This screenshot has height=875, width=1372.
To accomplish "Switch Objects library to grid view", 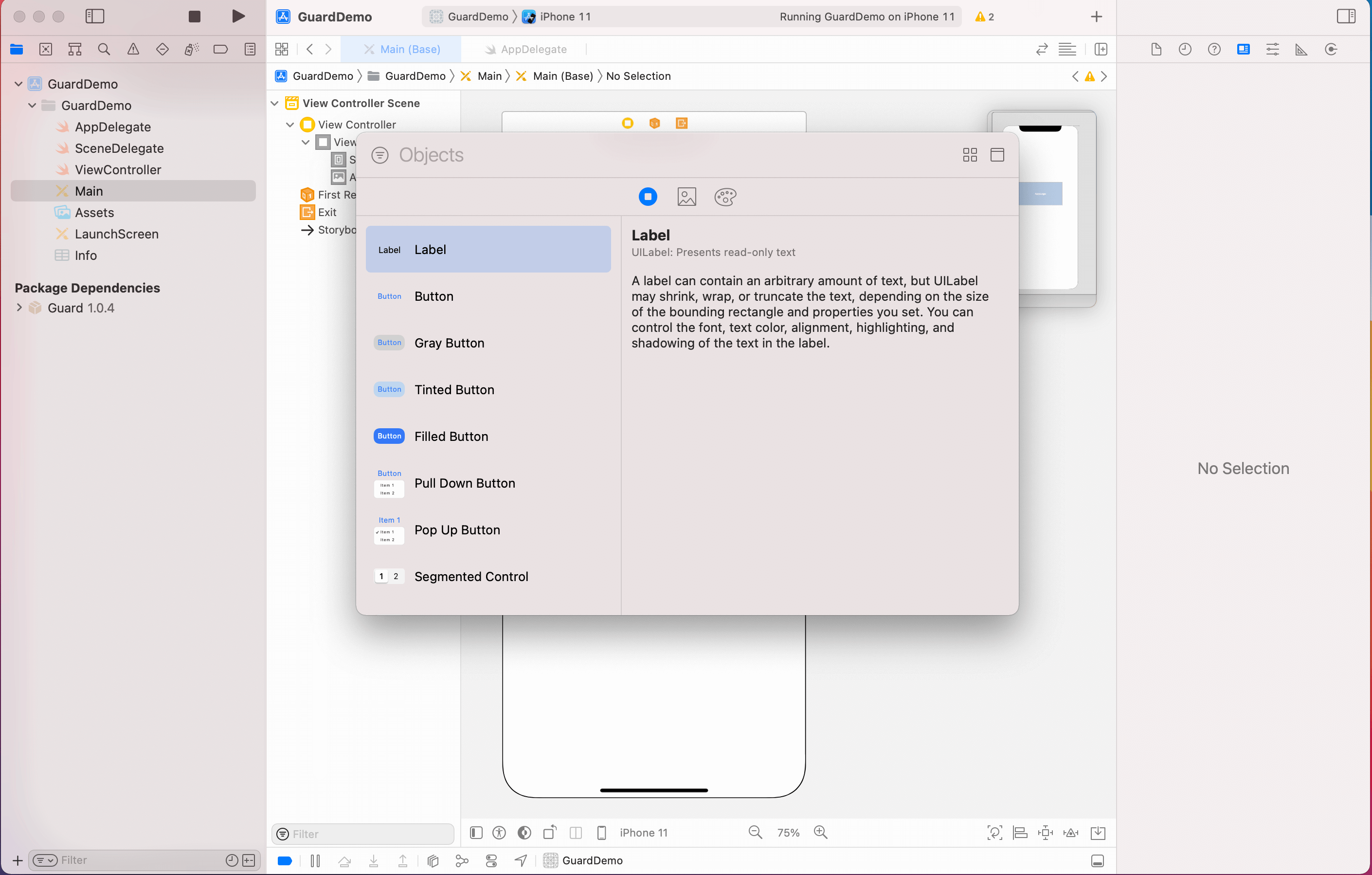I will [969, 155].
